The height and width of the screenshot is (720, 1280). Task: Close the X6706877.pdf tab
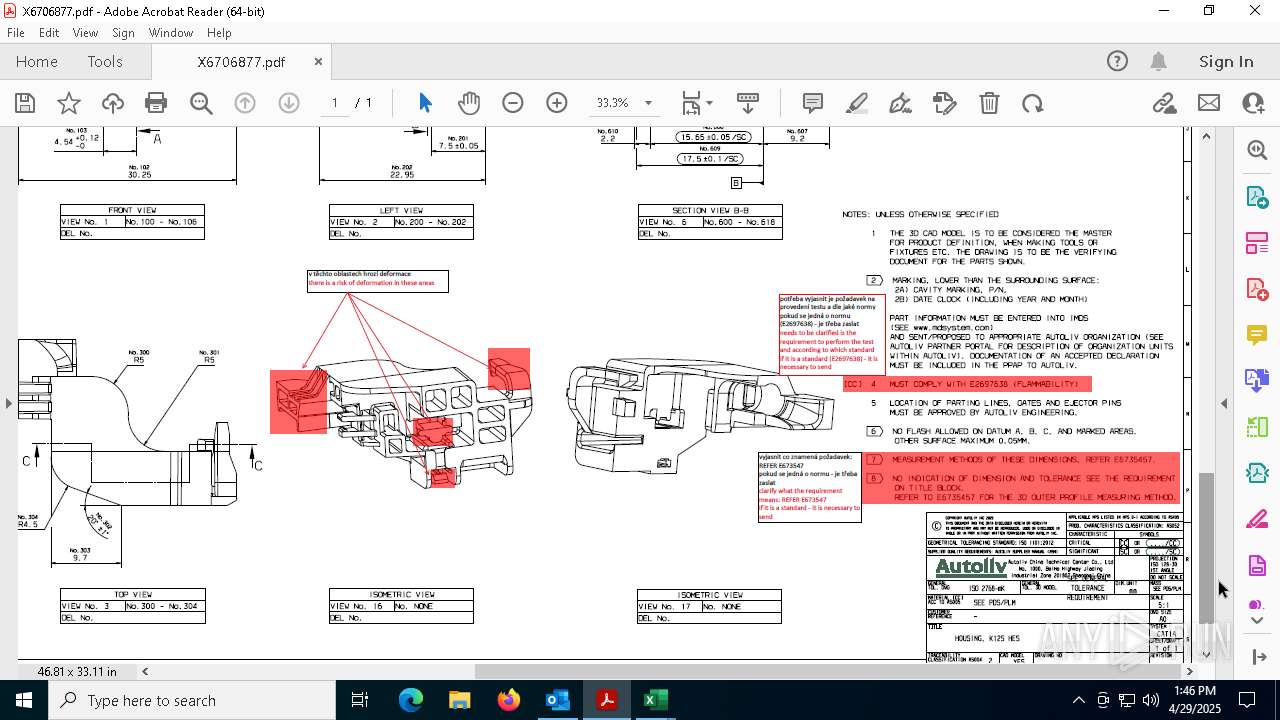pos(318,61)
